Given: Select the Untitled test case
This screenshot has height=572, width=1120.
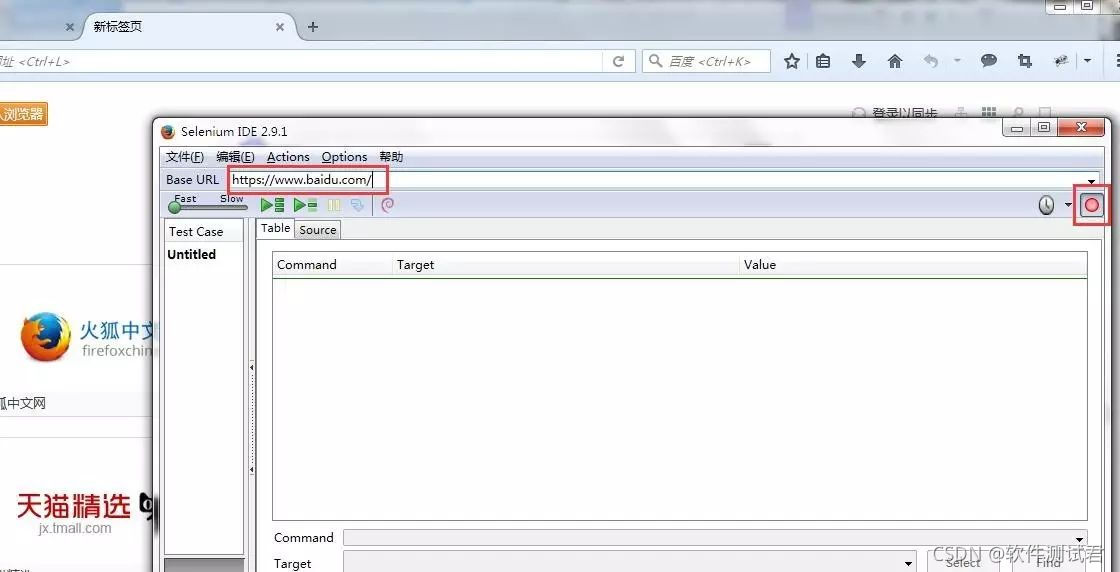Looking at the screenshot, I should [x=192, y=255].
